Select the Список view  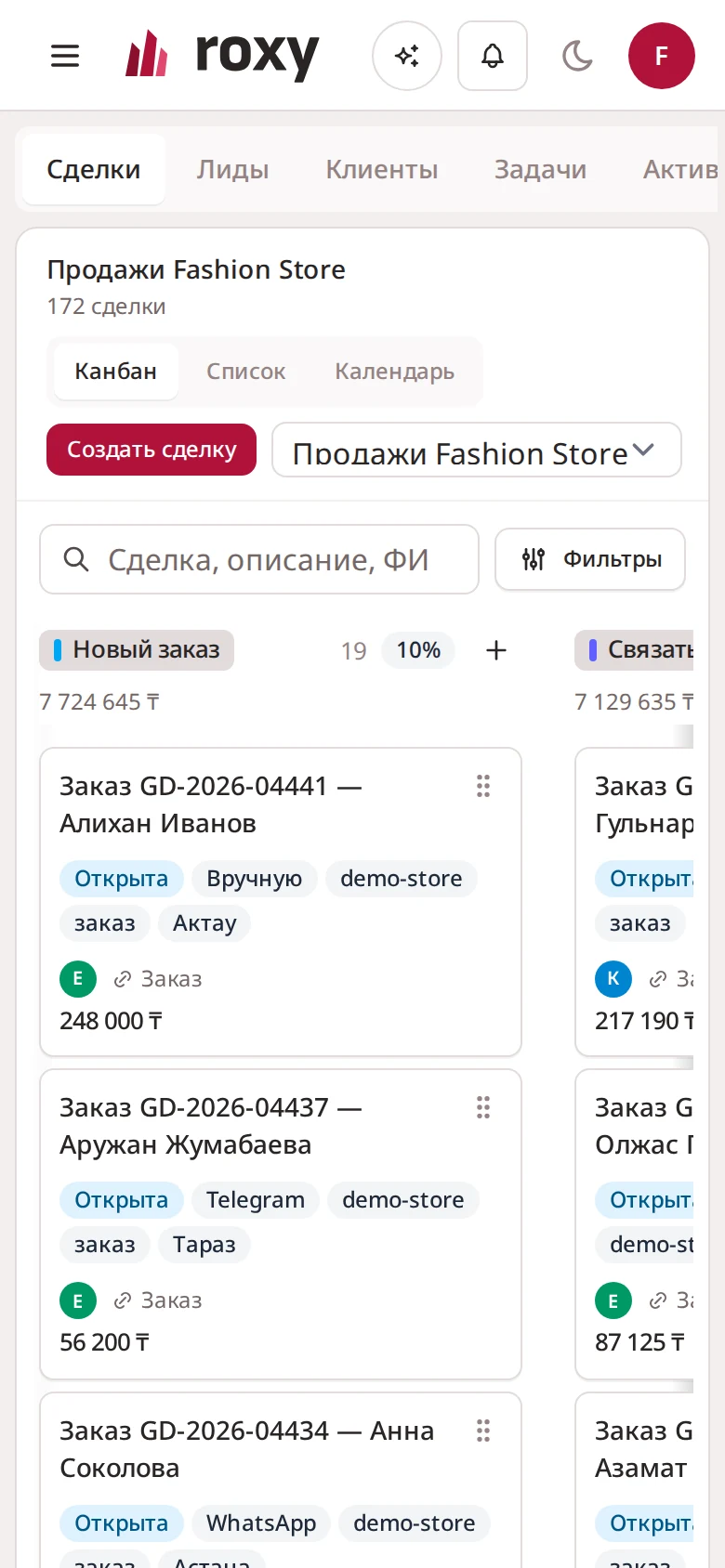tap(245, 371)
